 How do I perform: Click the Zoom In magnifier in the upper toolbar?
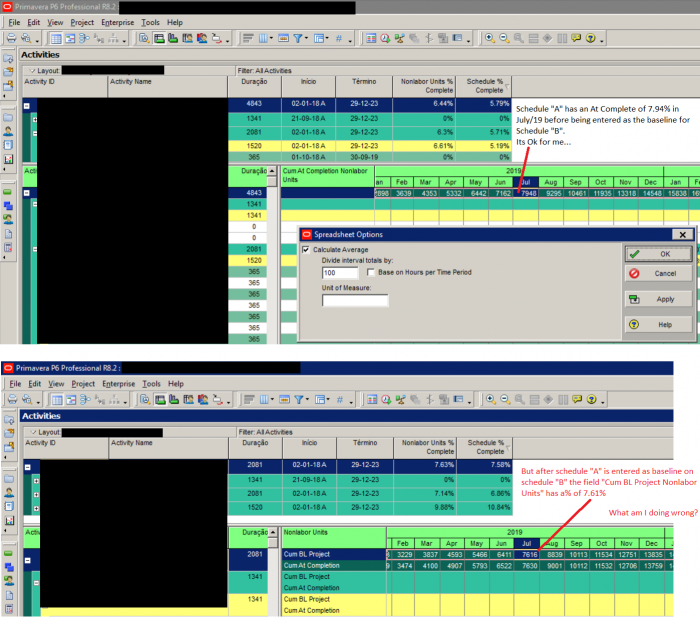point(490,38)
